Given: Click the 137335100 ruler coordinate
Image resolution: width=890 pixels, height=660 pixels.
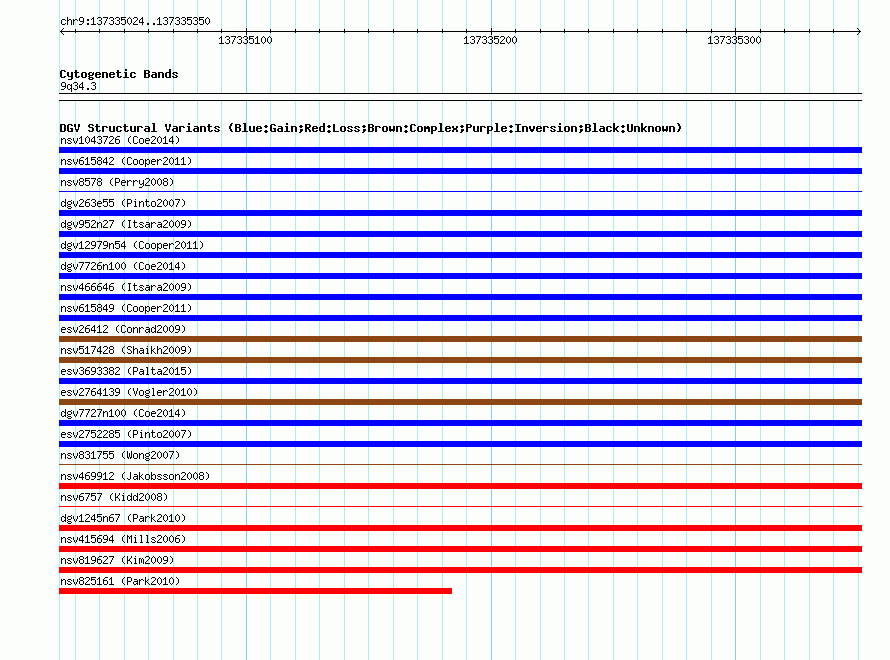Looking at the screenshot, I should tap(245, 40).
